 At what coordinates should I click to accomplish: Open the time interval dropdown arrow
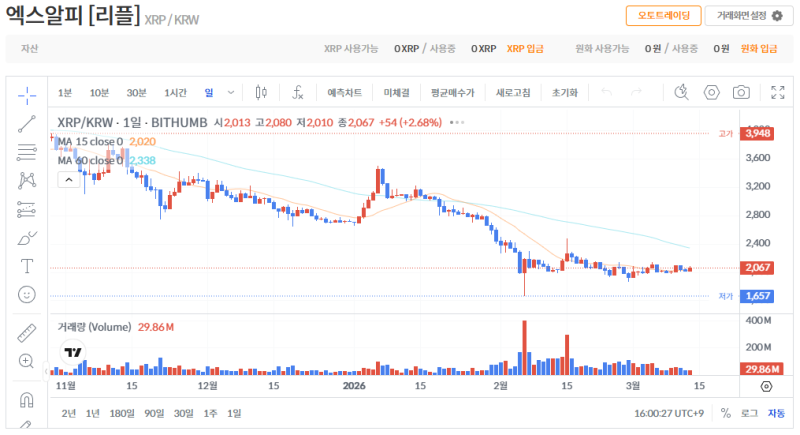pos(231,92)
